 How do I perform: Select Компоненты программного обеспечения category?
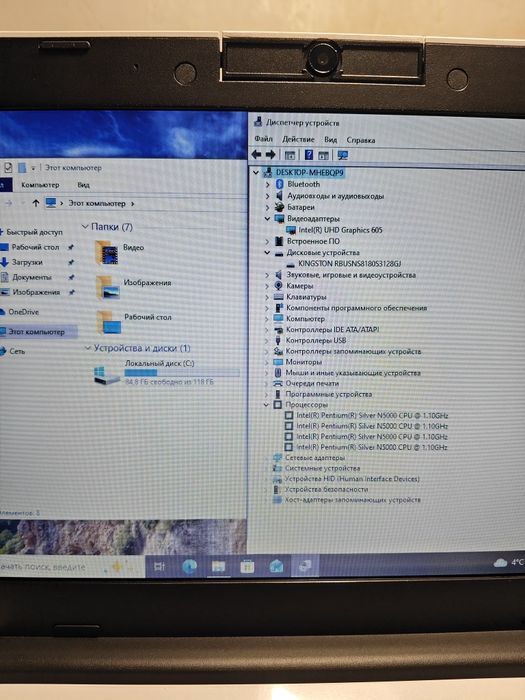(356, 308)
